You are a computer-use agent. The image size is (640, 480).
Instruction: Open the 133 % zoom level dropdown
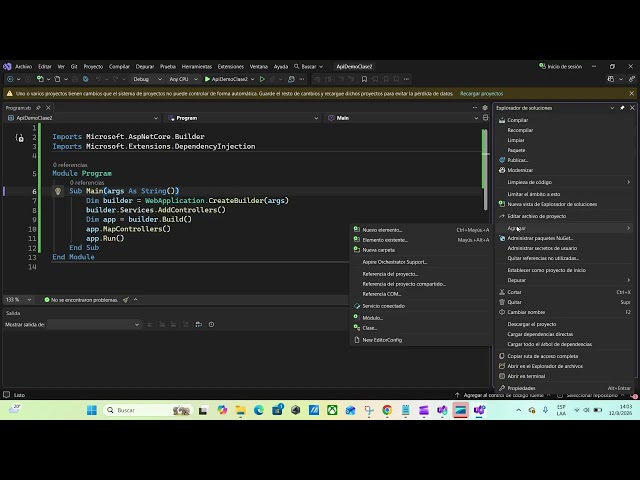tap(18, 300)
